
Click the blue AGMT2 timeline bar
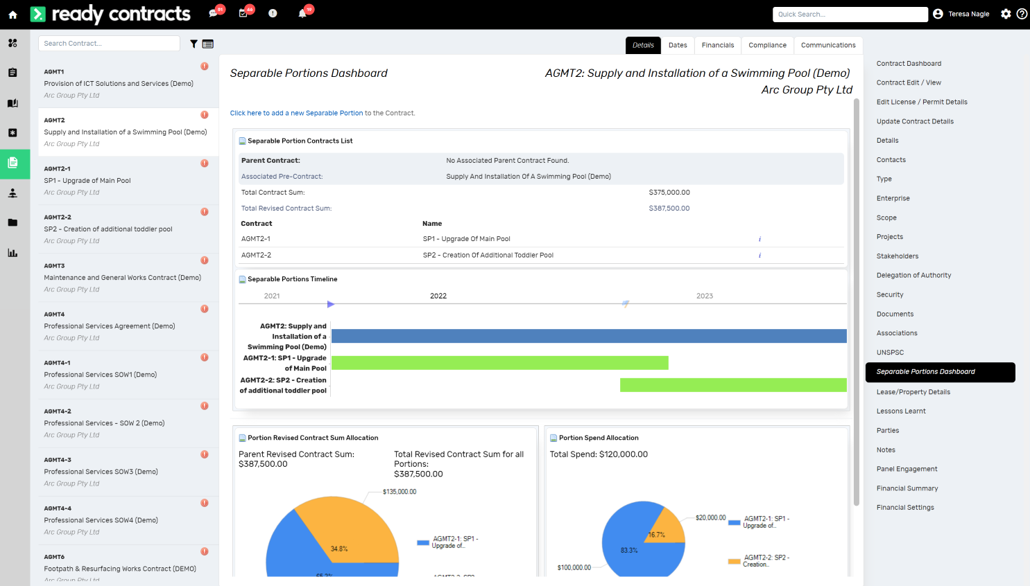point(589,336)
